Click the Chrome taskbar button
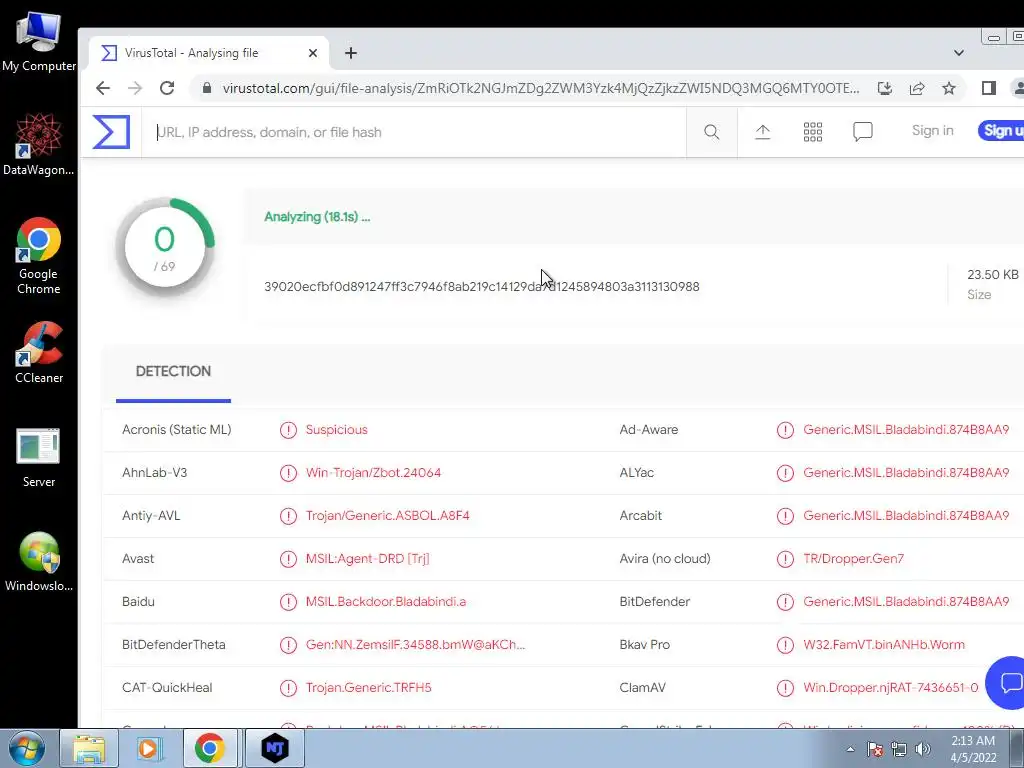Viewport: 1024px width, 768px height. (210, 748)
